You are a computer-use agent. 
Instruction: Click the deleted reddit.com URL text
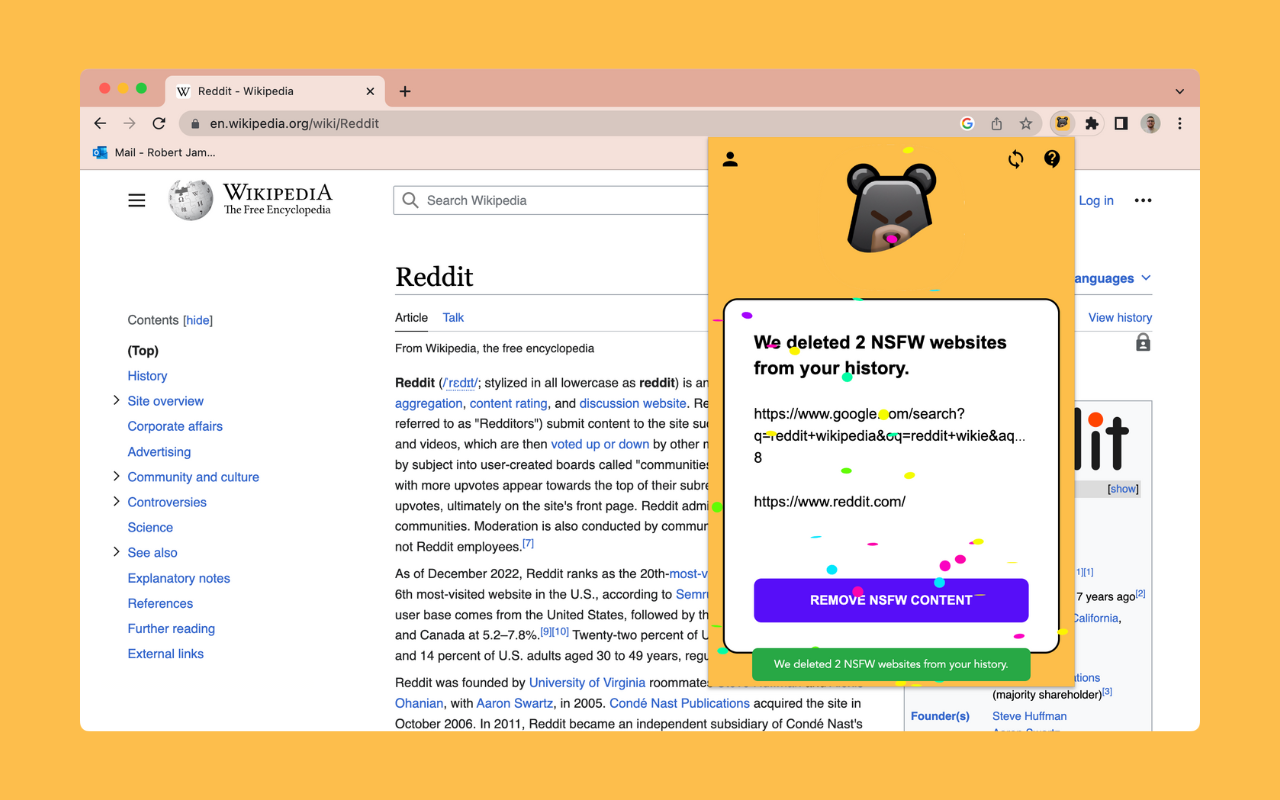tap(830, 502)
